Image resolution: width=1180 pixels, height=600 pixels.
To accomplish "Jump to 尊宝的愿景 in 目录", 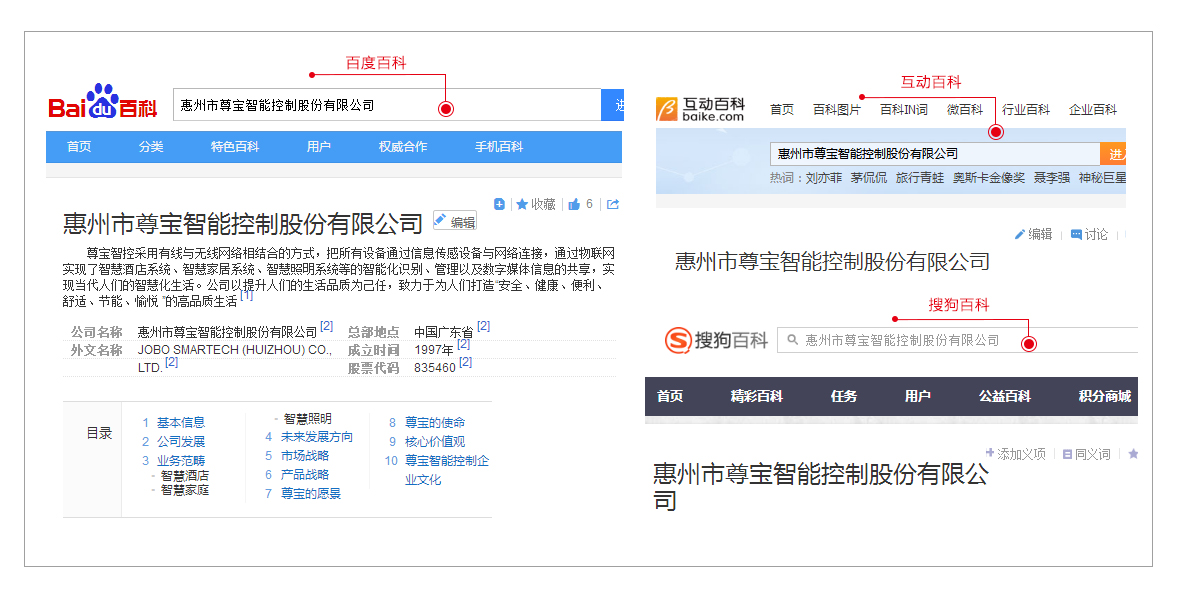I will [x=311, y=493].
